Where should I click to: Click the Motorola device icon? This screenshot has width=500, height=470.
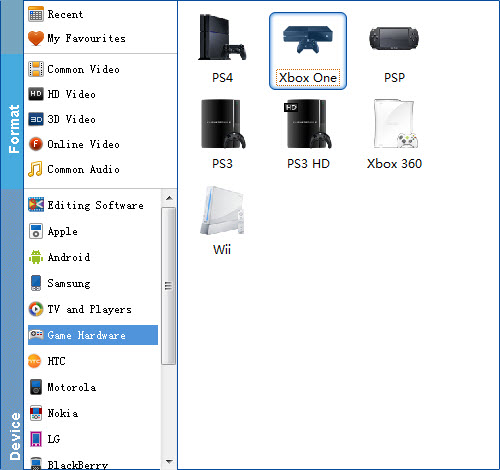36,387
